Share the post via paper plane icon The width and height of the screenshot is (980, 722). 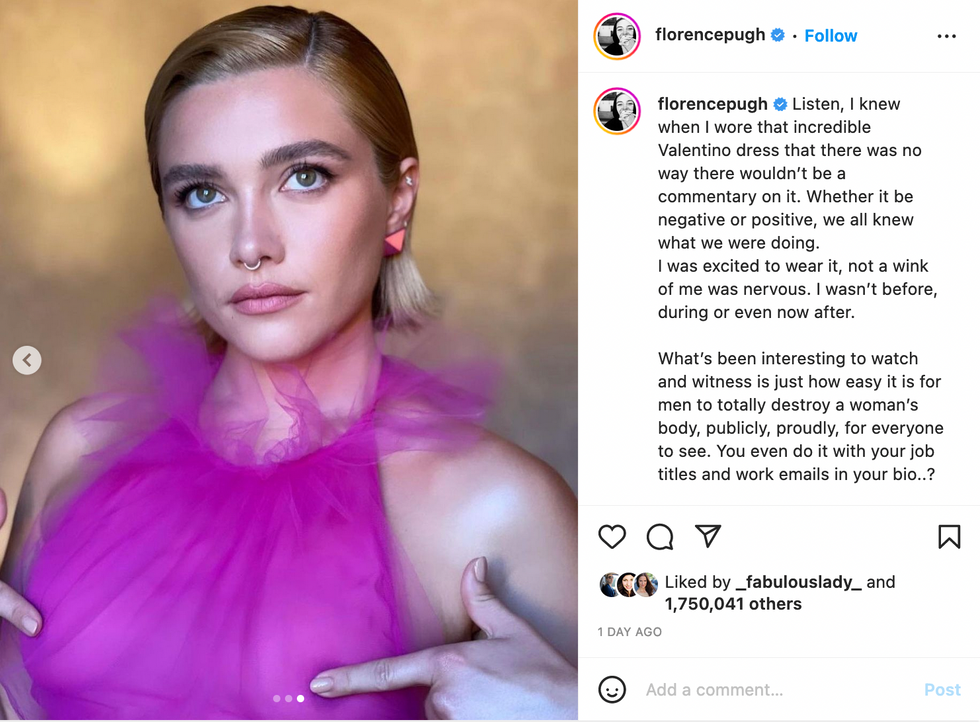708,536
